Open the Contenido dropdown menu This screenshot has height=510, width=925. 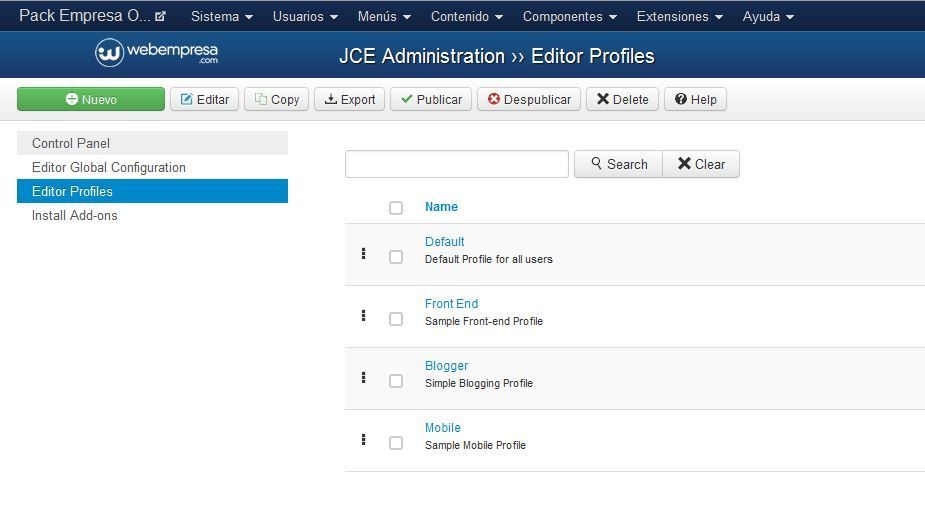(467, 17)
